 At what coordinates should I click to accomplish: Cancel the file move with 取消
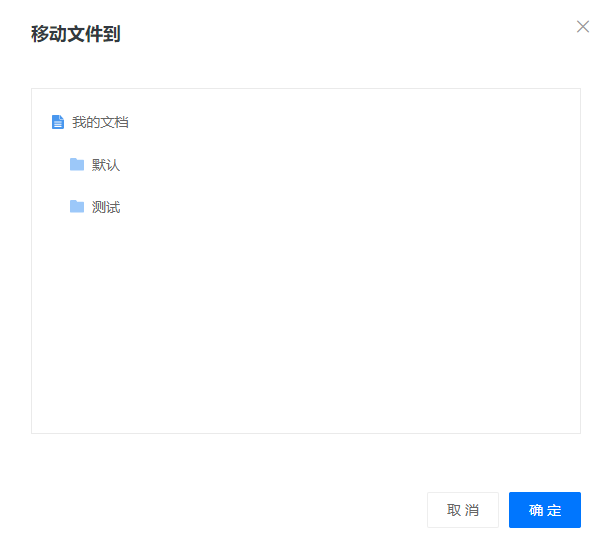pos(462,510)
